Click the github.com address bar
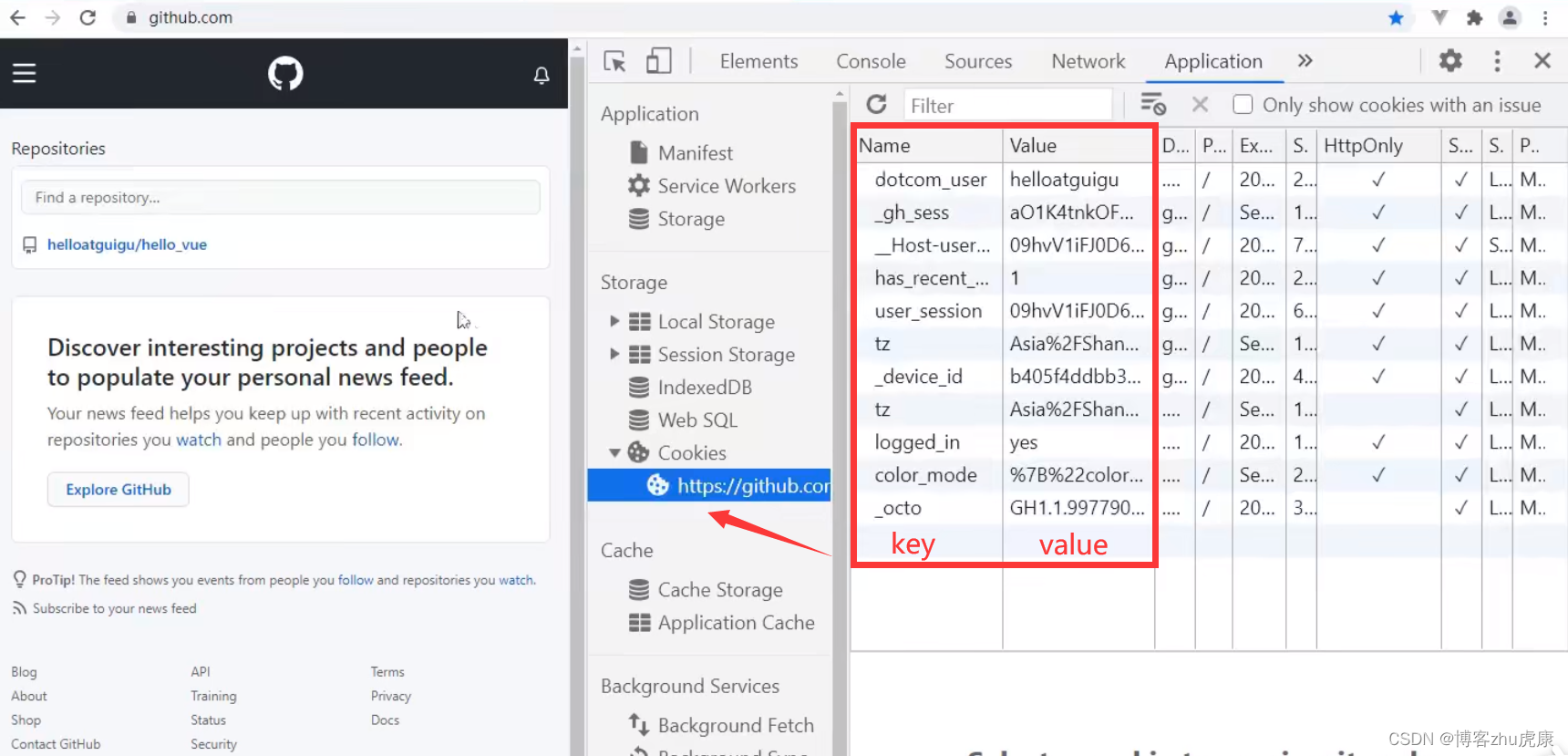This screenshot has width=1568, height=756. (x=748, y=18)
